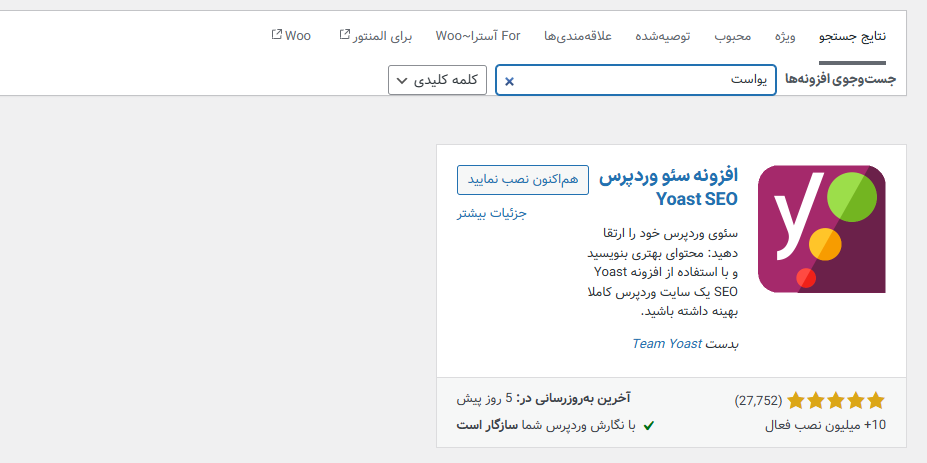Open the For آسترا~Woo tab
This screenshot has width=927, height=463.
[478, 36]
